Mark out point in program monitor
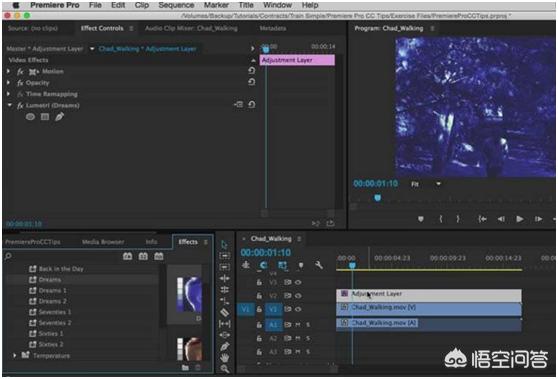This screenshot has width=558, height=379. point(458,219)
